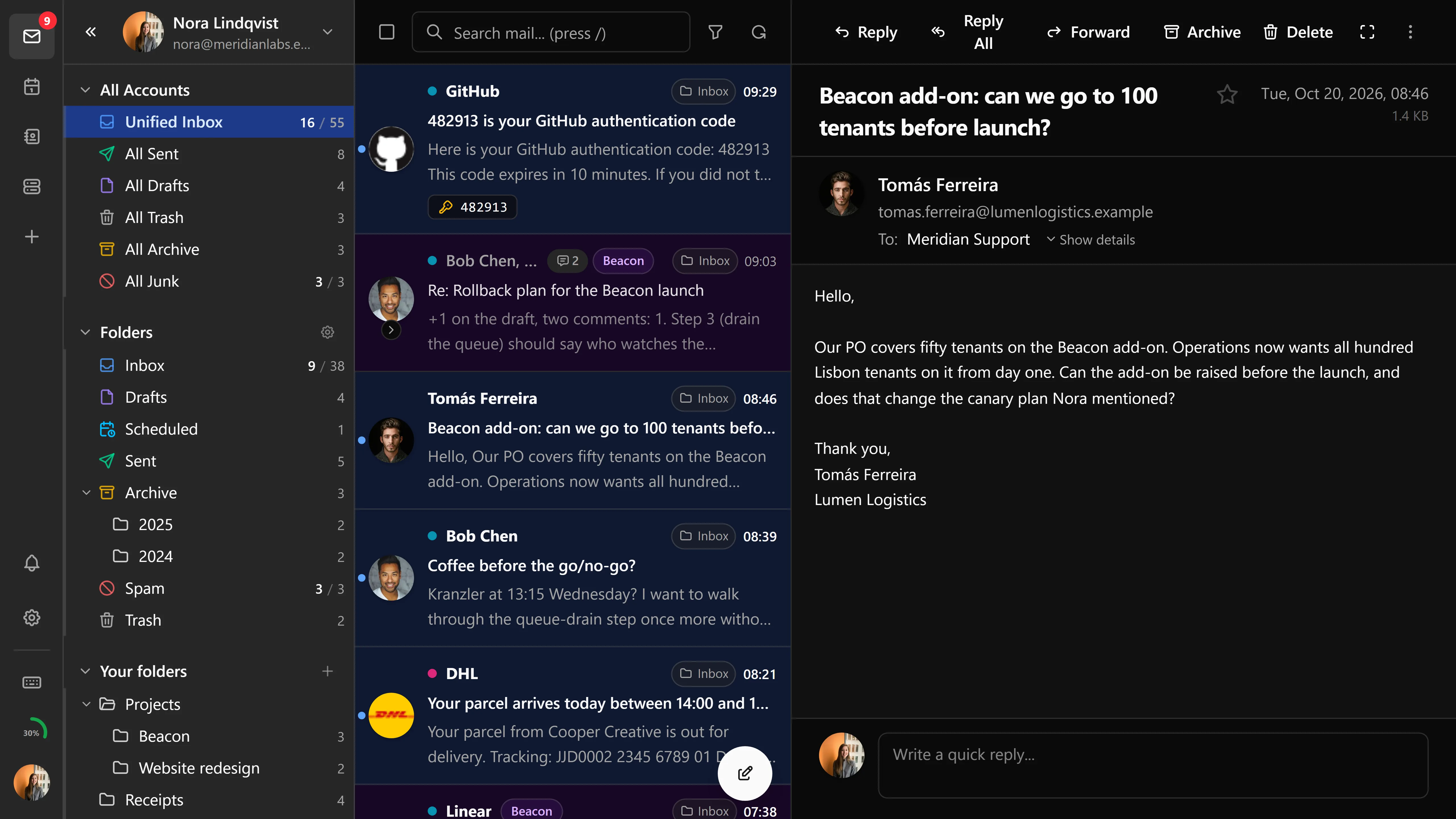Click the Write a quick reply box
1456x819 pixels.
coord(1153,765)
